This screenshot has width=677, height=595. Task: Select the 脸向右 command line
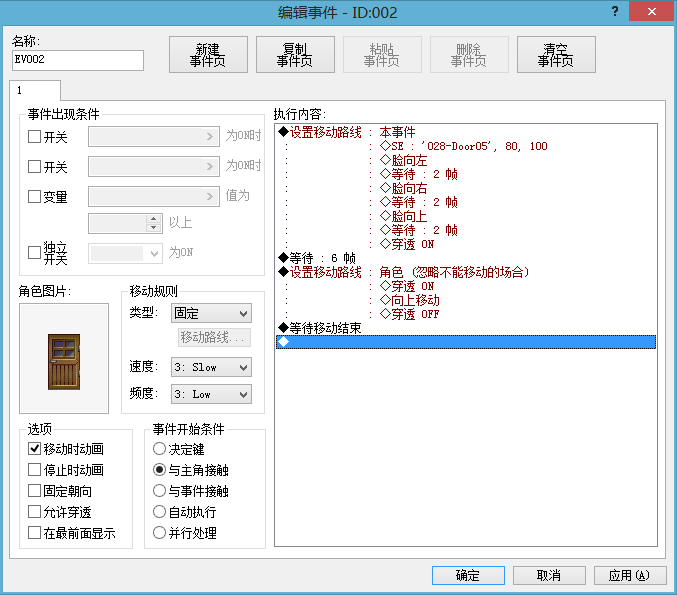tap(466, 188)
